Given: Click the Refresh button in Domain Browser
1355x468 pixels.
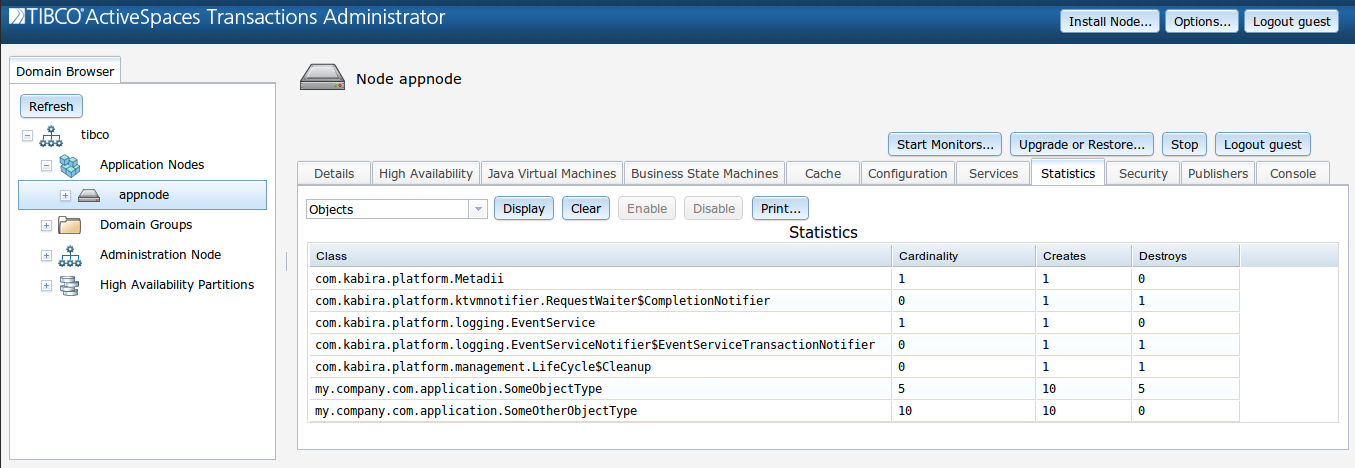Looking at the screenshot, I should pos(51,106).
